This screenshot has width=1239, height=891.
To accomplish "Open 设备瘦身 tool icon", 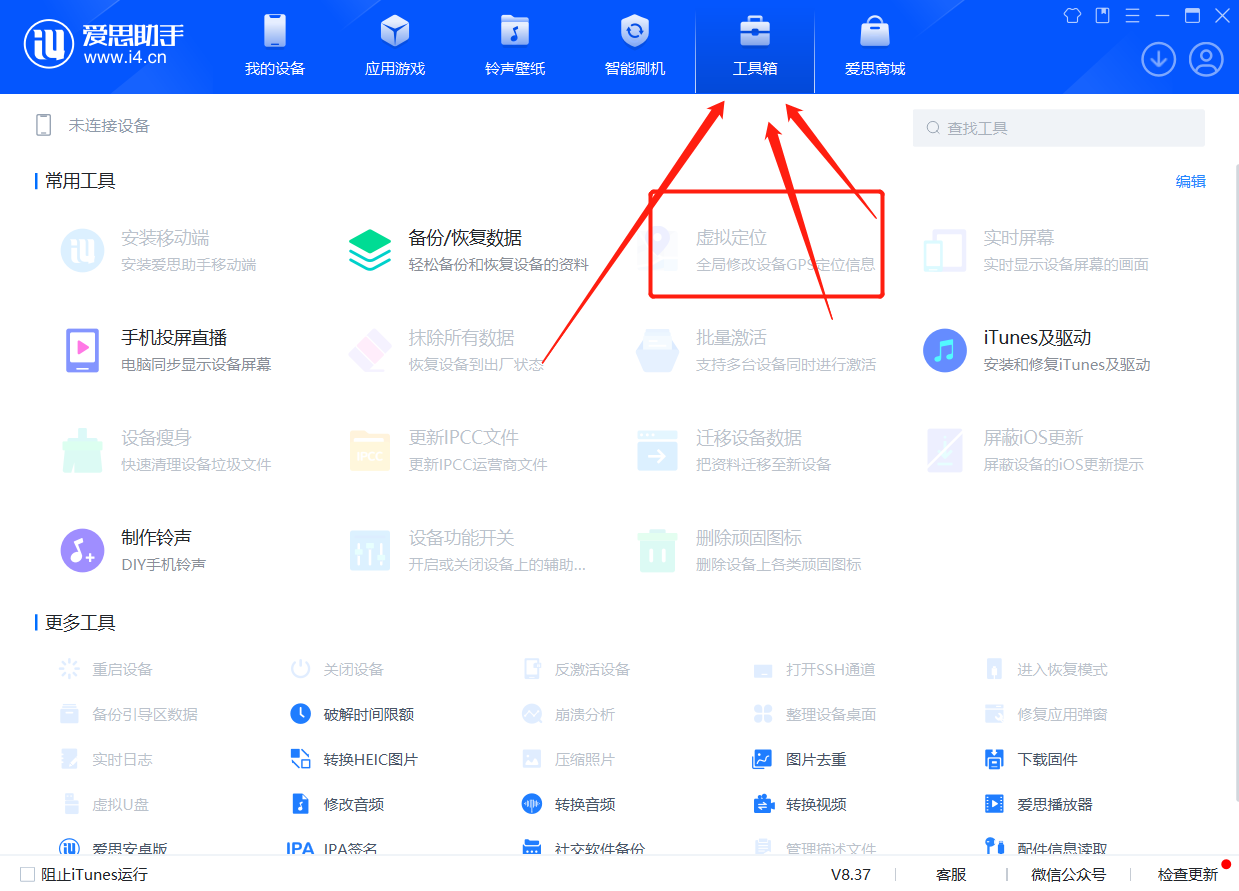I will point(82,450).
